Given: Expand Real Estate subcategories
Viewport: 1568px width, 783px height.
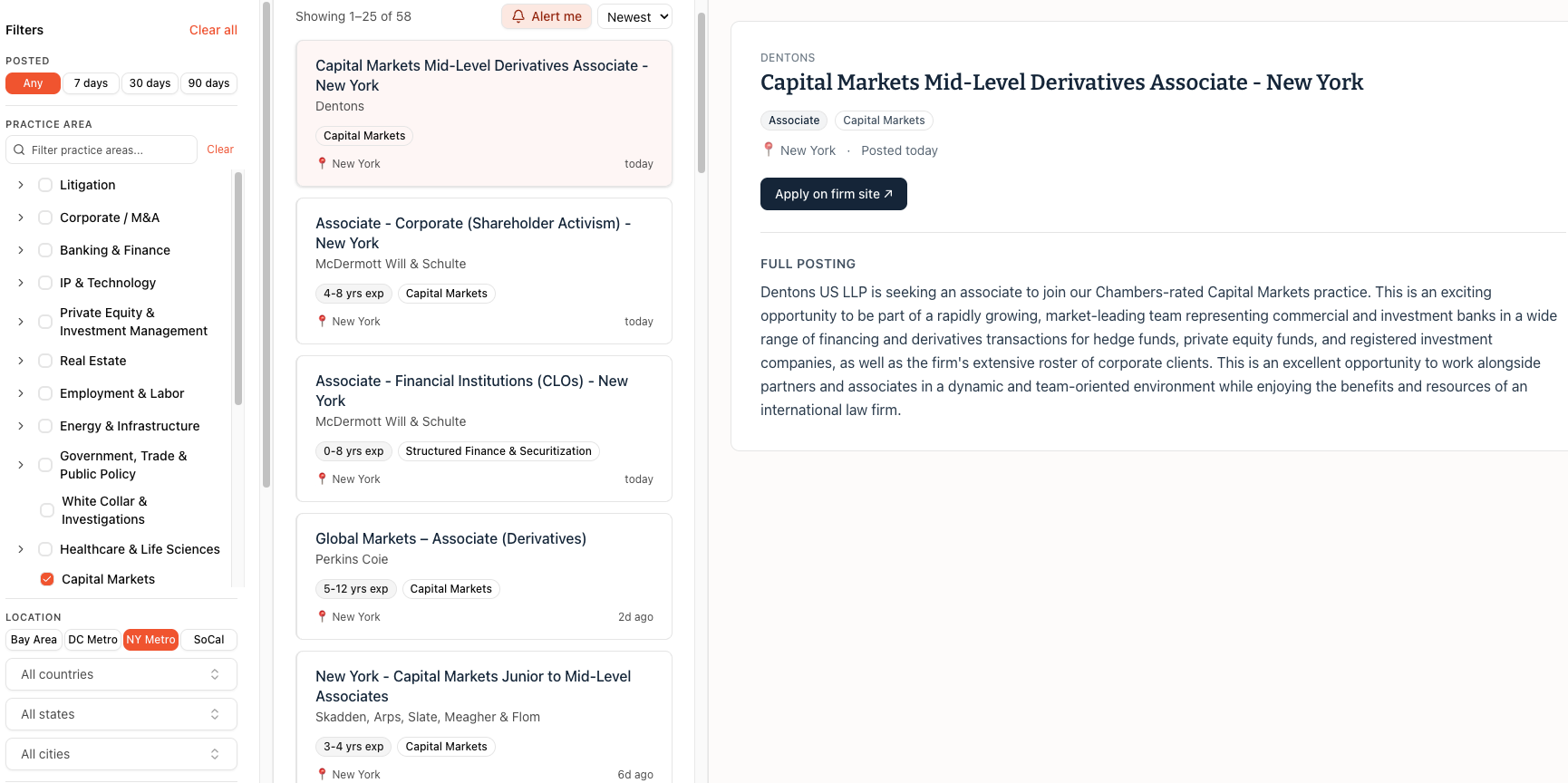Looking at the screenshot, I should (x=21, y=361).
